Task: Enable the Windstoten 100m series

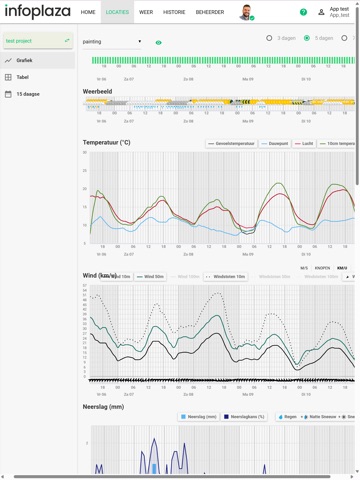Action: point(317,277)
